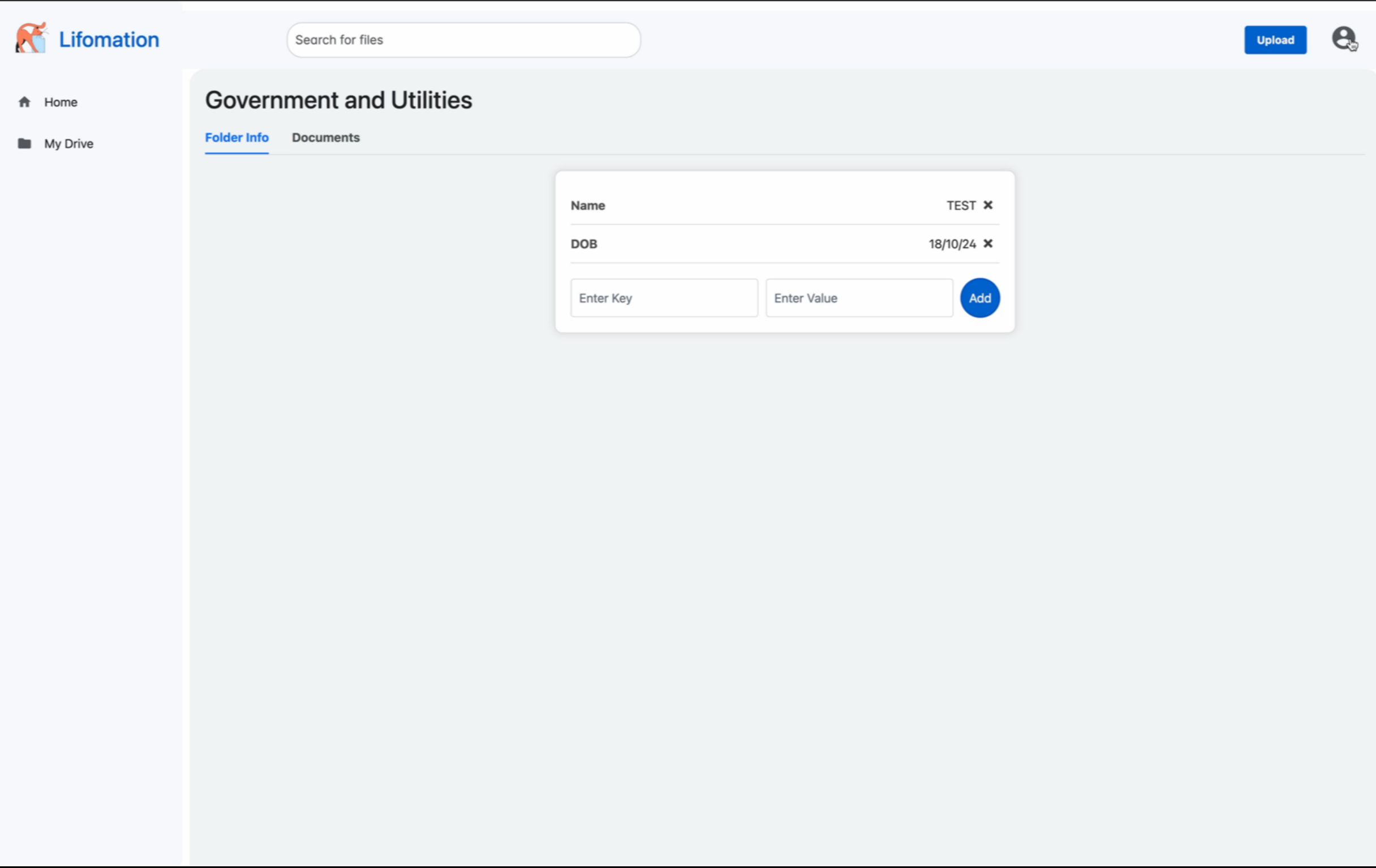Image resolution: width=1376 pixels, height=868 pixels.
Task: Switch to the Documents tab
Action: 326,137
